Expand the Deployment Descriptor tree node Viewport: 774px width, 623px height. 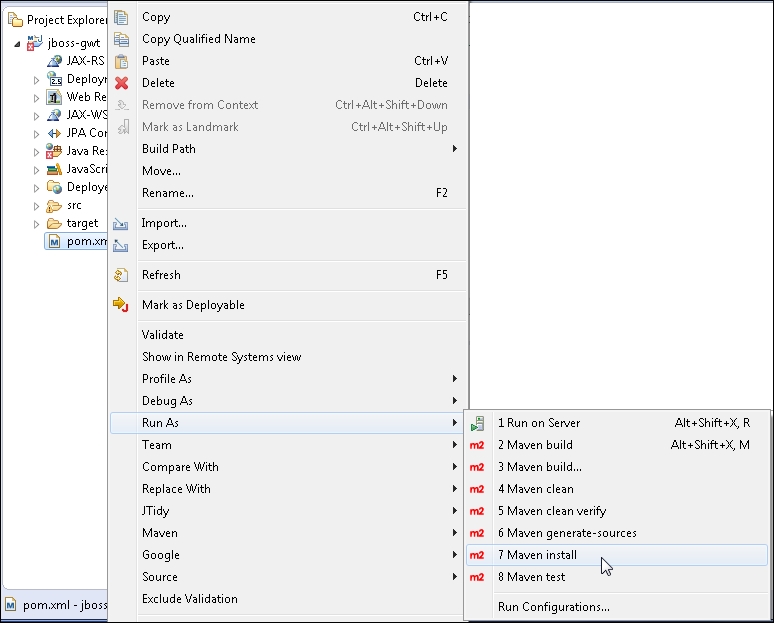point(37,80)
